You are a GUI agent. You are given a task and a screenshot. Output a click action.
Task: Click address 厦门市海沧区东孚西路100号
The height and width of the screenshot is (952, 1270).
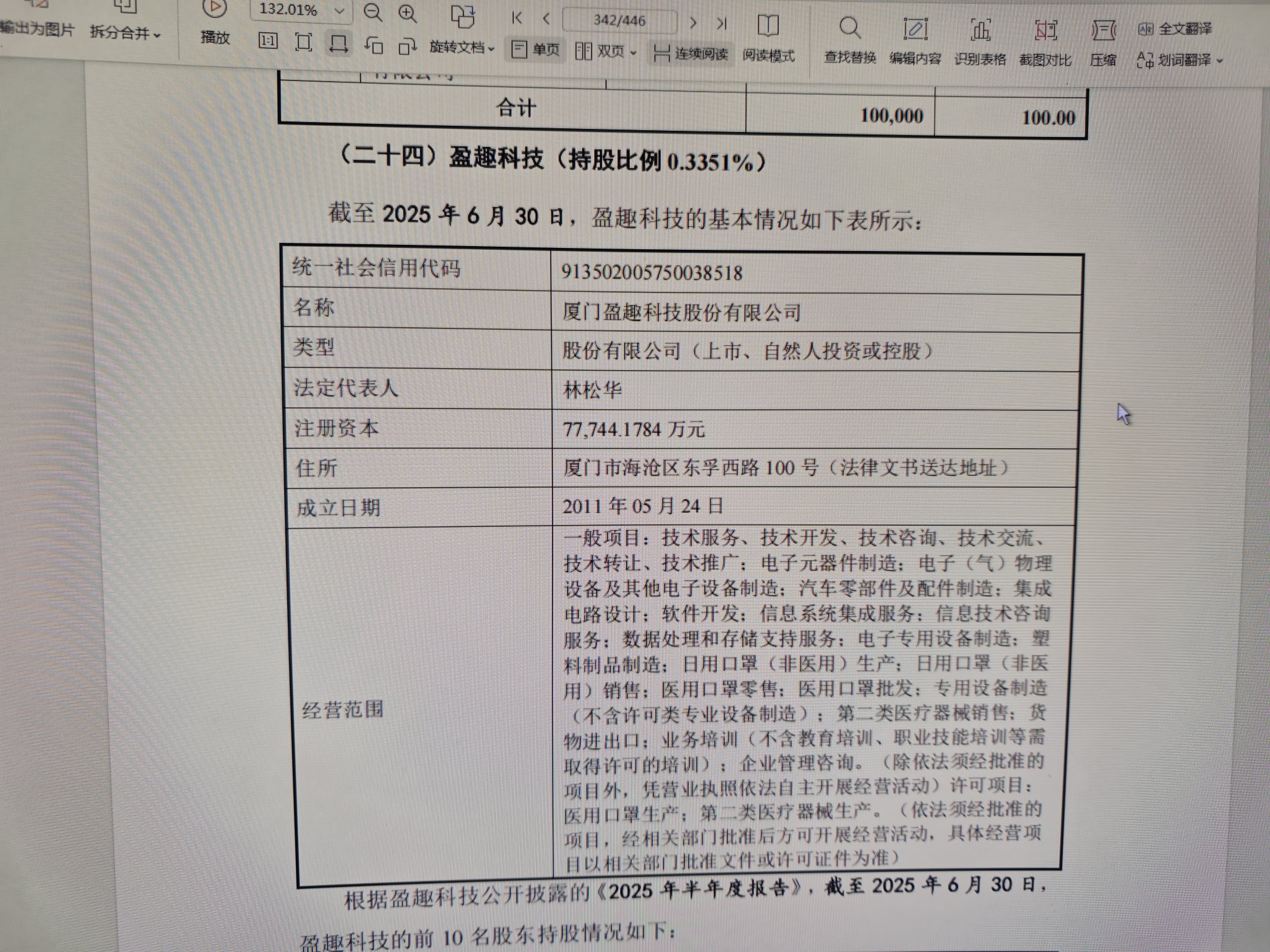coord(691,467)
